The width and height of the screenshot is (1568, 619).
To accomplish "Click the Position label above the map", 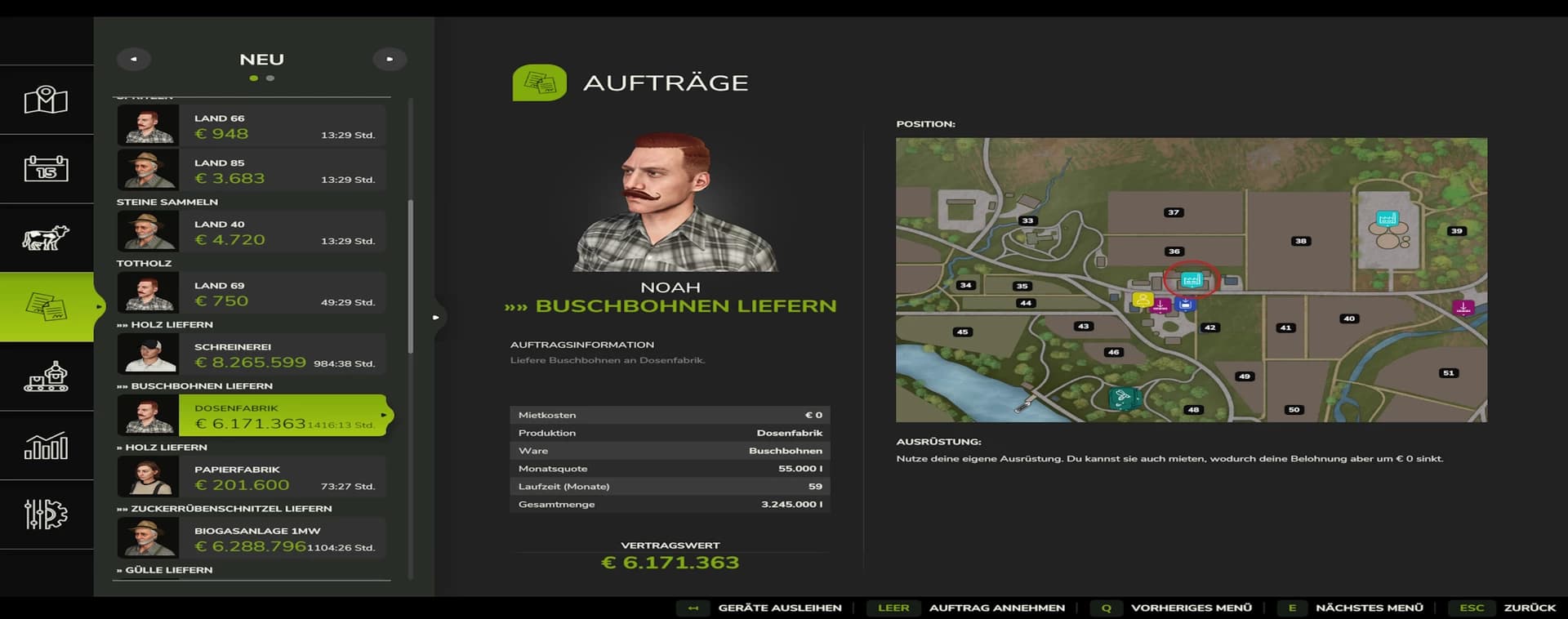I will [925, 124].
